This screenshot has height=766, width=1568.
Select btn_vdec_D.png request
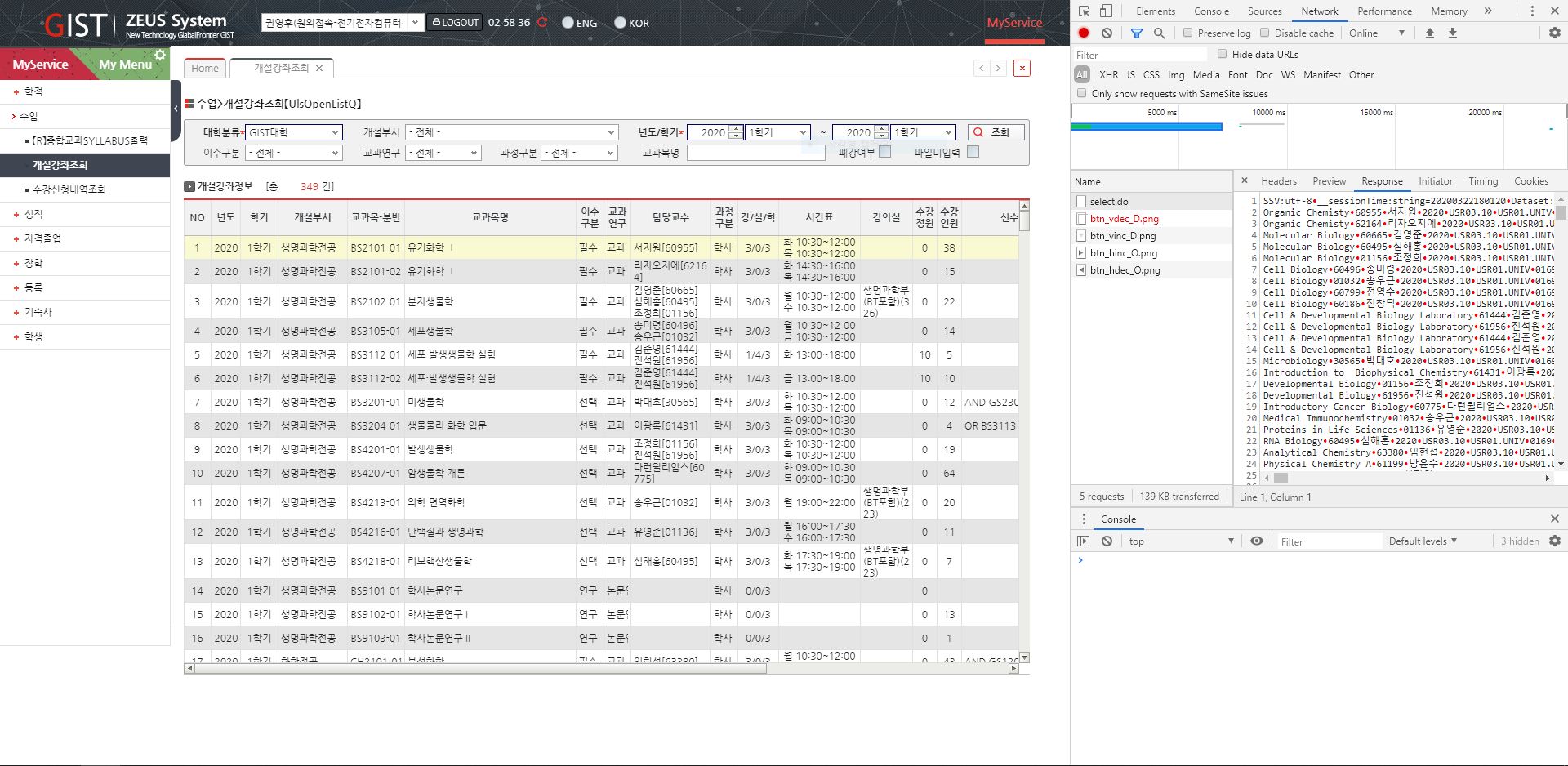click(x=1124, y=218)
